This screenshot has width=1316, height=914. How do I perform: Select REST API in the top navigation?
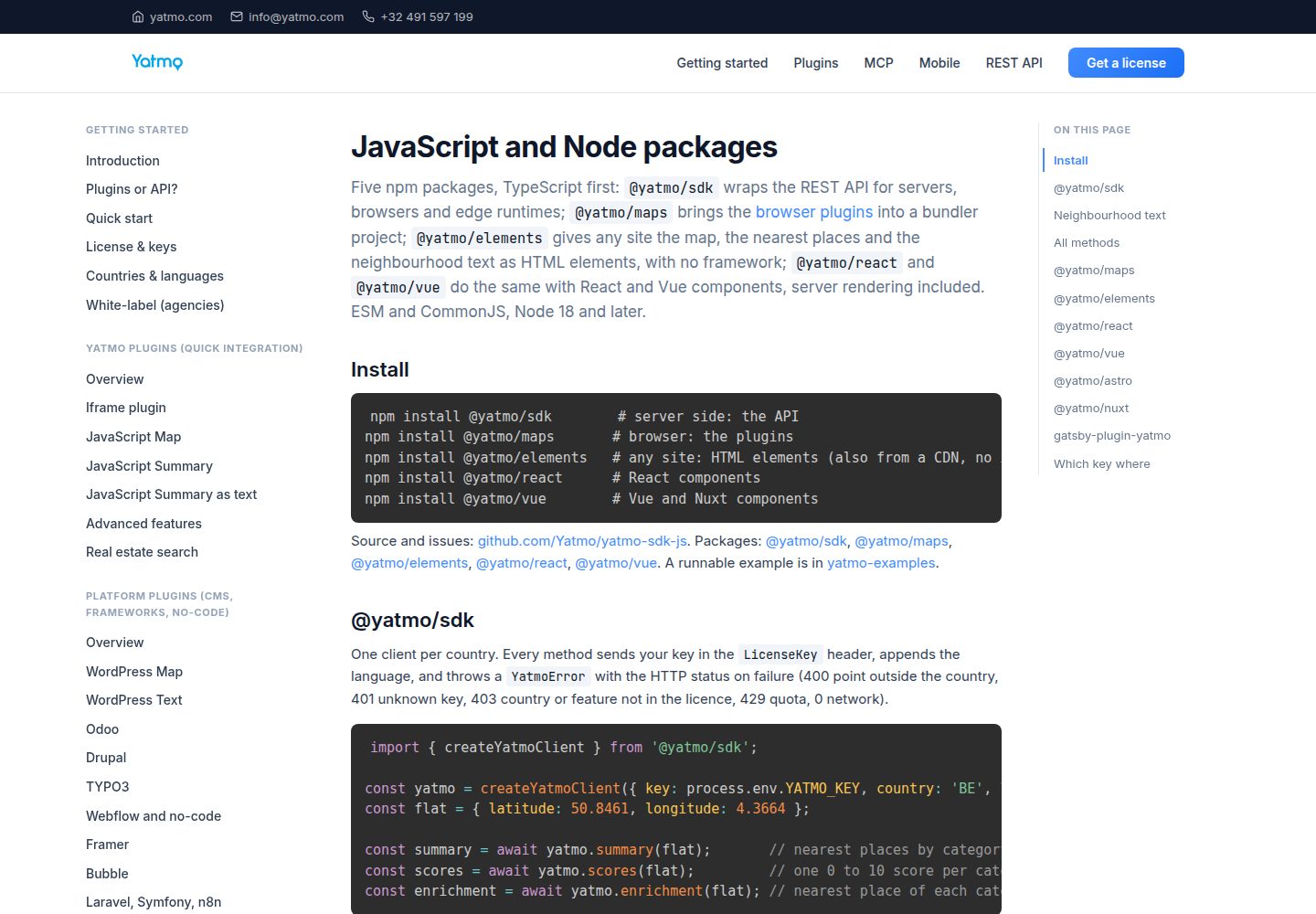click(1014, 63)
